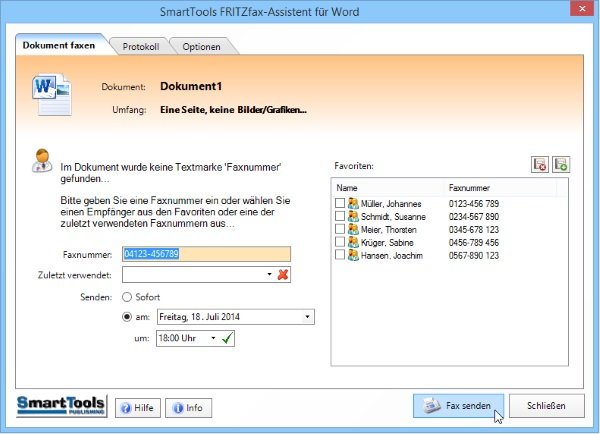This screenshot has width=600, height=434.
Task: Open Hilfe
Action: 138,408
